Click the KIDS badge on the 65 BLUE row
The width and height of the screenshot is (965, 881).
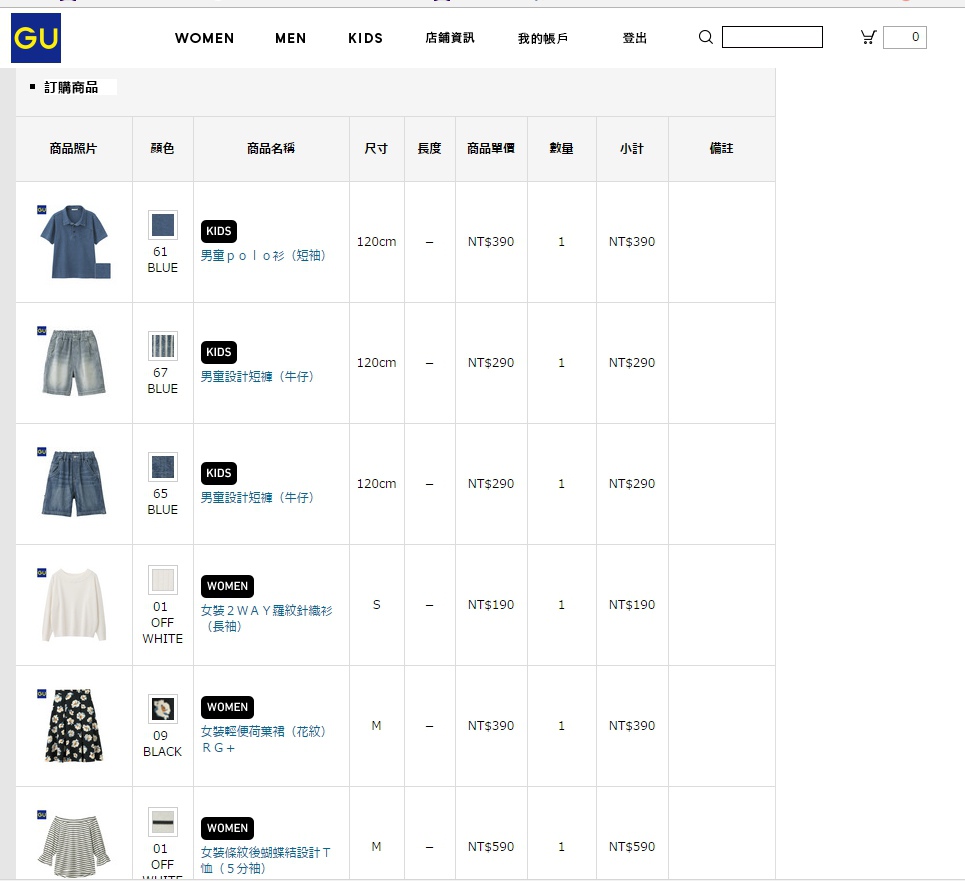point(218,473)
